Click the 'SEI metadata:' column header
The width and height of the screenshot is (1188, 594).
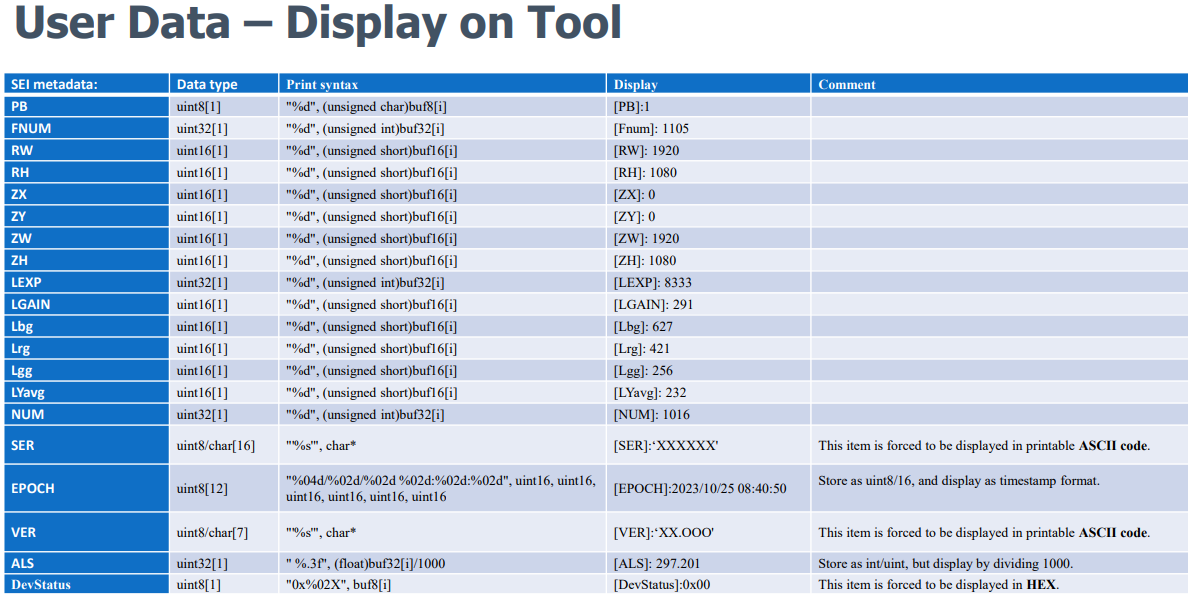pyautogui.click(x=54, y=85)
